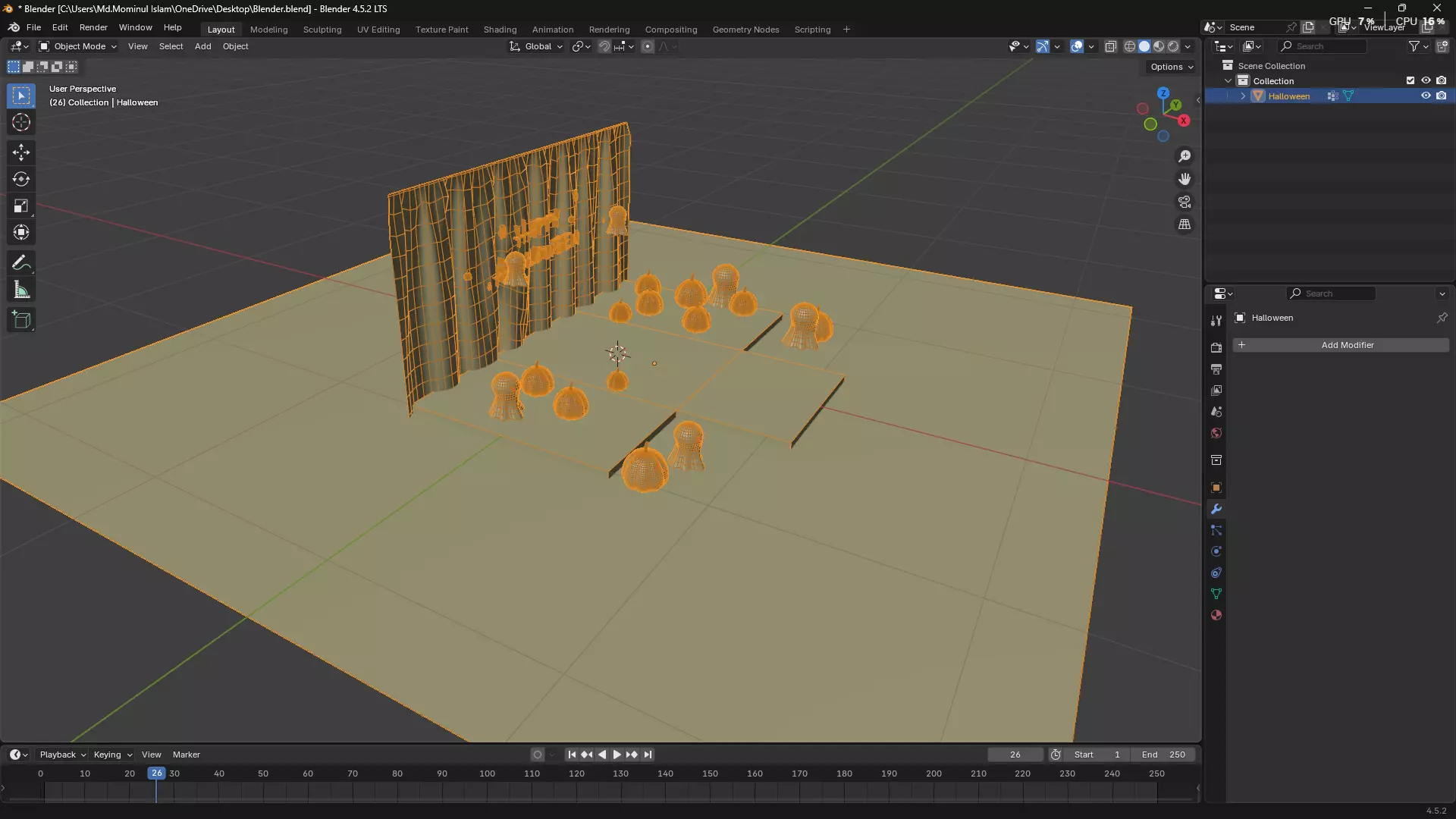Switch to the Shading workspace tab
1456x819 pixels.
(500, 30)
